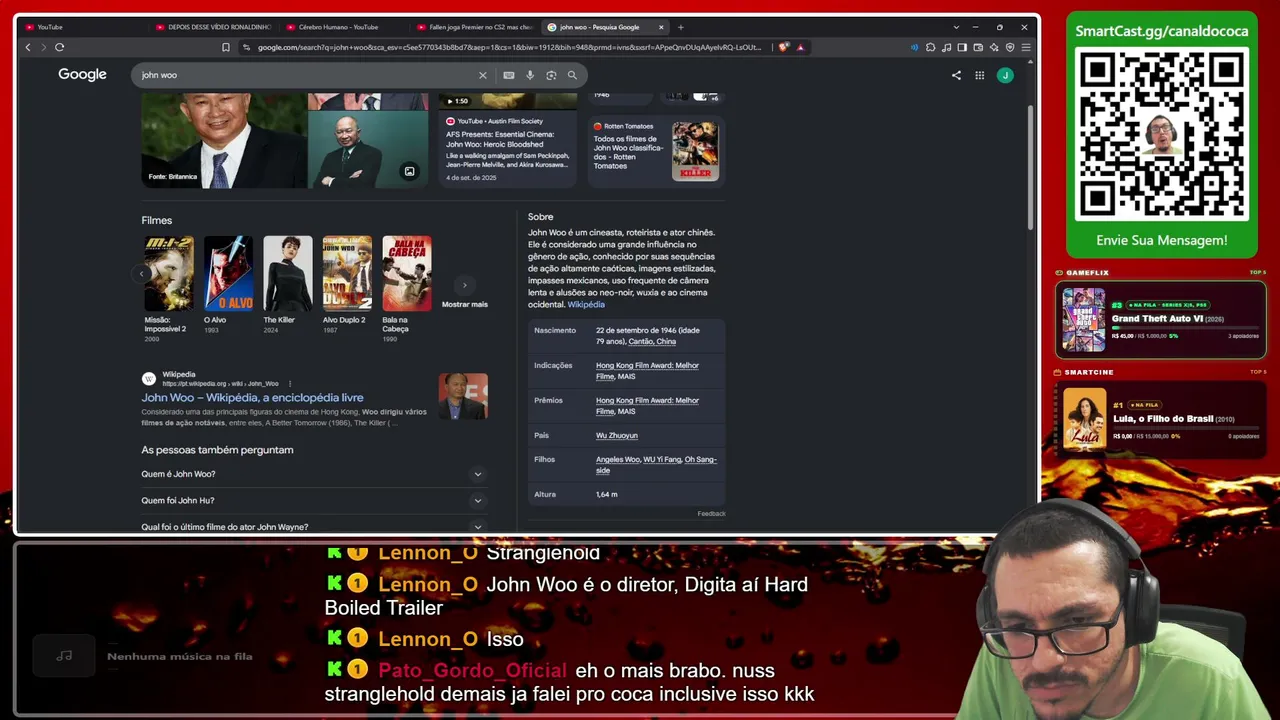Submit the search with the magnifier icon
This screenshot has height=720, width=1280.
pos(572,75)
